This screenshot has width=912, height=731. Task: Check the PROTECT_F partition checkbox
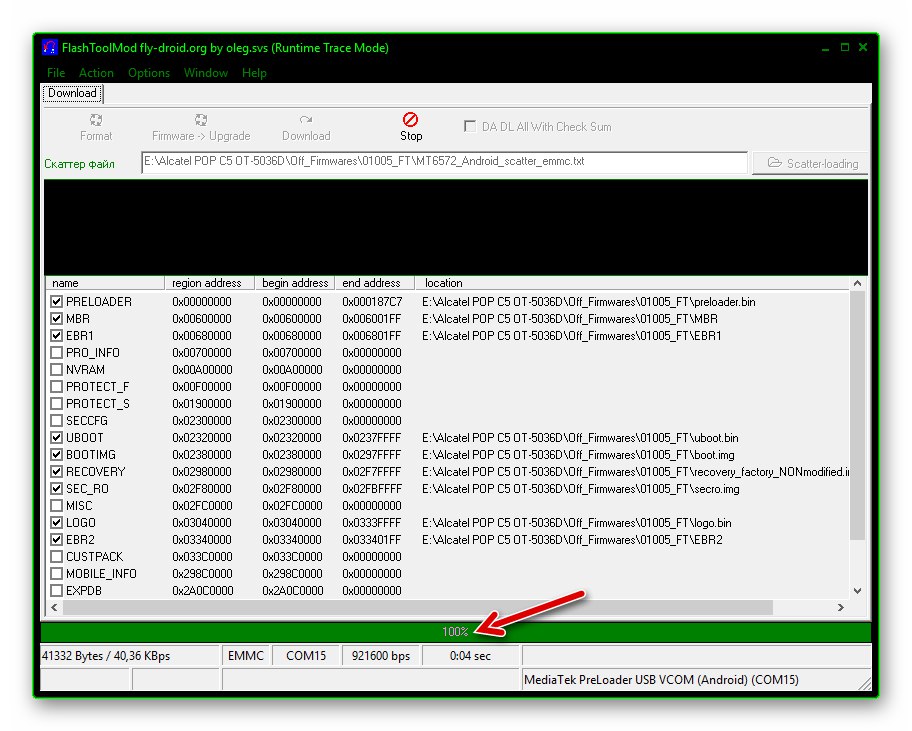coord(56,387)
